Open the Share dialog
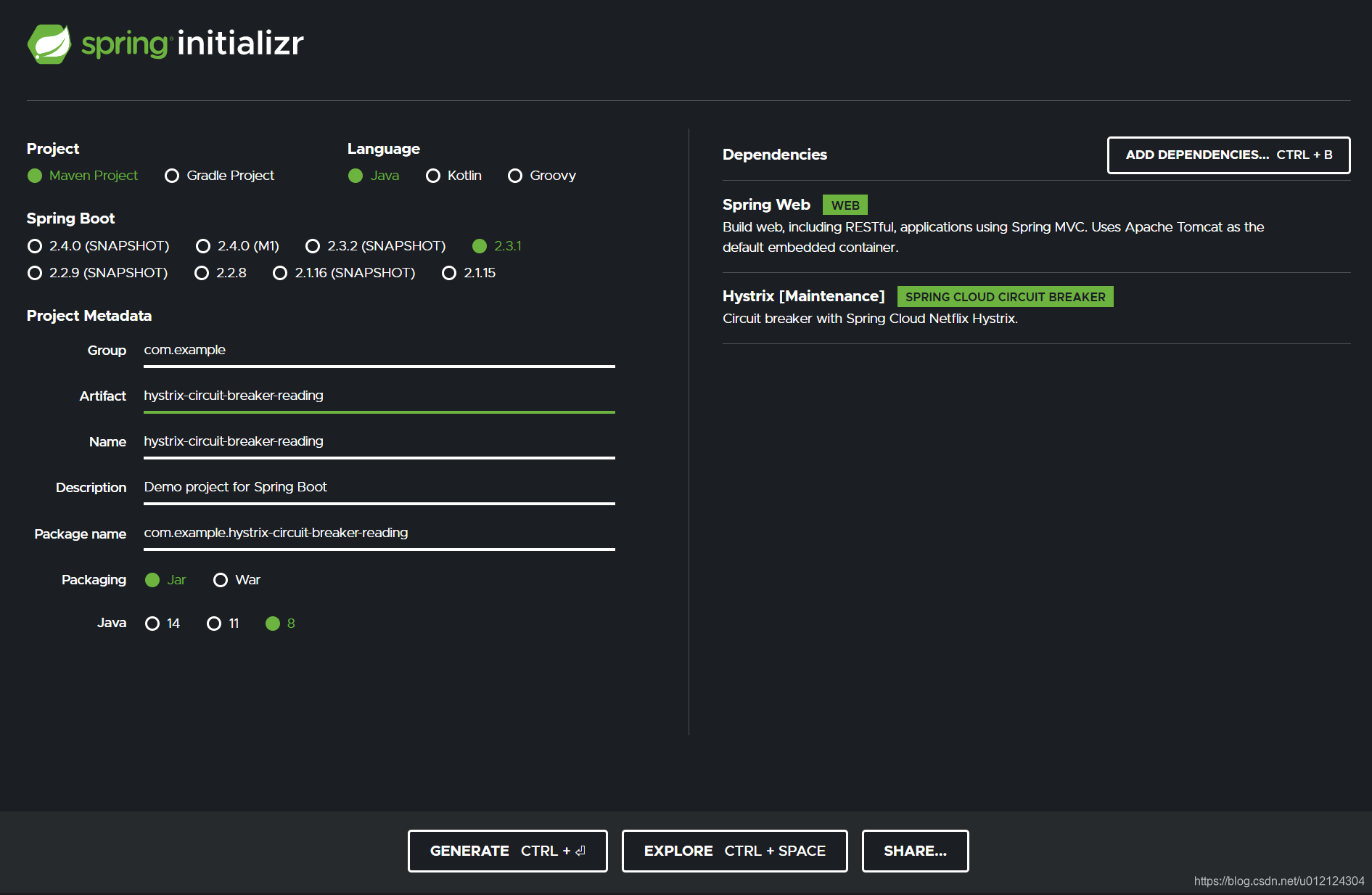Image resolution: width=1372 pixels, height=895 pixels. [915, 851]
